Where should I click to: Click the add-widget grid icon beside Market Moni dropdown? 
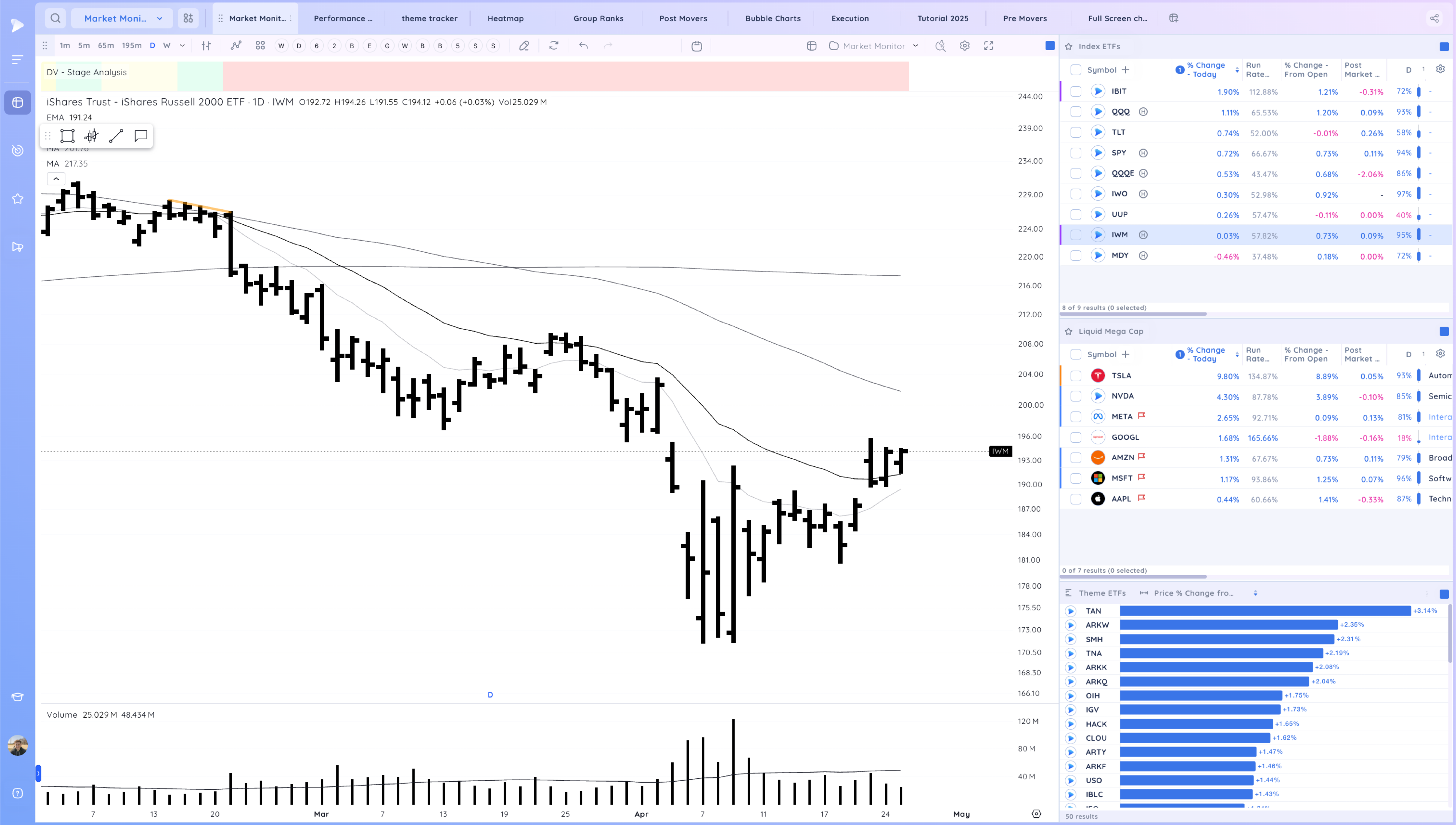(188, 18)
